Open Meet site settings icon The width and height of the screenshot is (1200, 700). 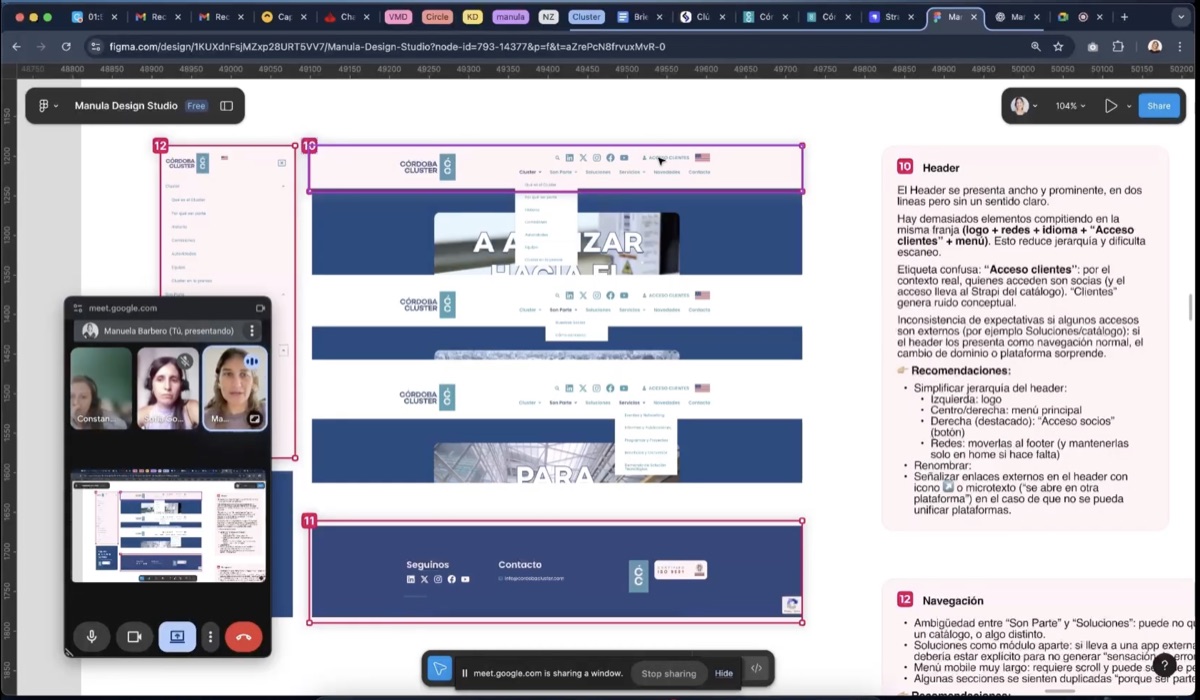click(x=78, y=308)
